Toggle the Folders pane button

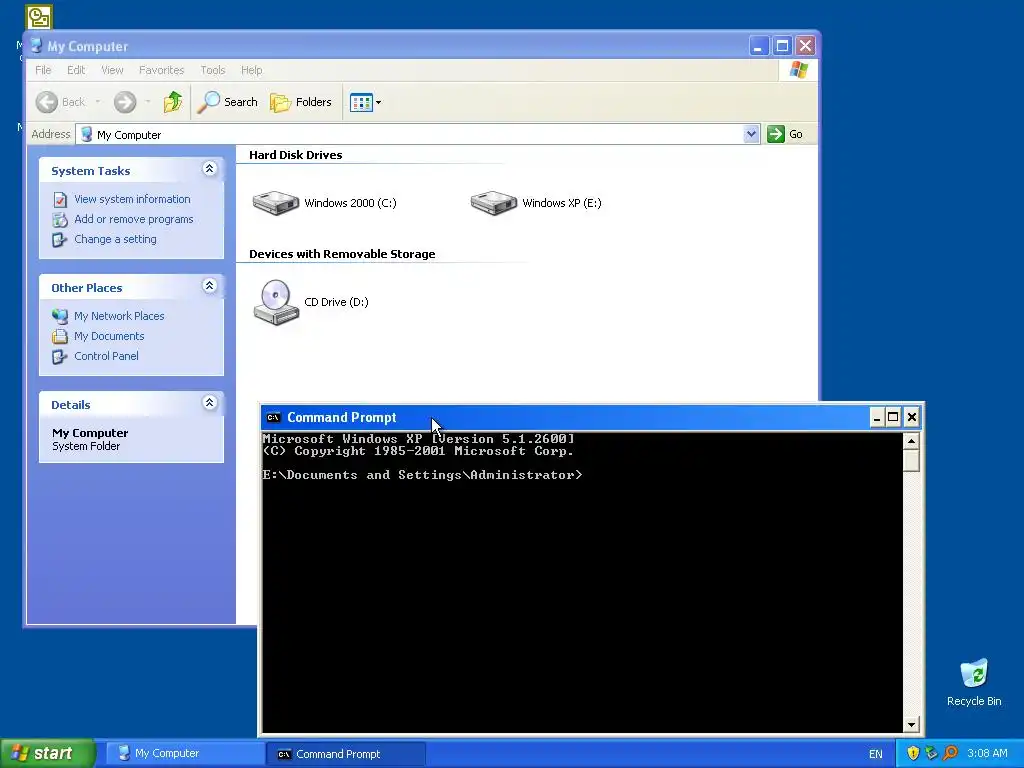(301, 102)
